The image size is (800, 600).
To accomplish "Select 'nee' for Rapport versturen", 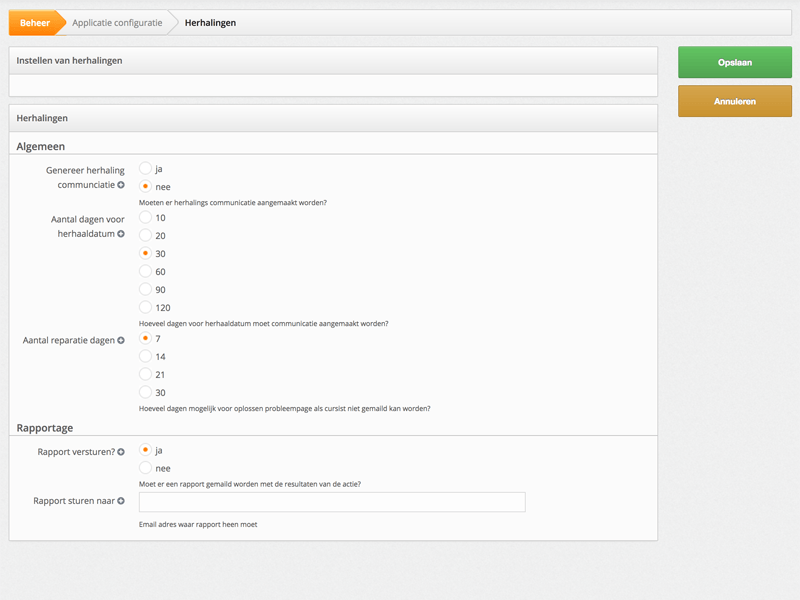I will tap(145, 468).
